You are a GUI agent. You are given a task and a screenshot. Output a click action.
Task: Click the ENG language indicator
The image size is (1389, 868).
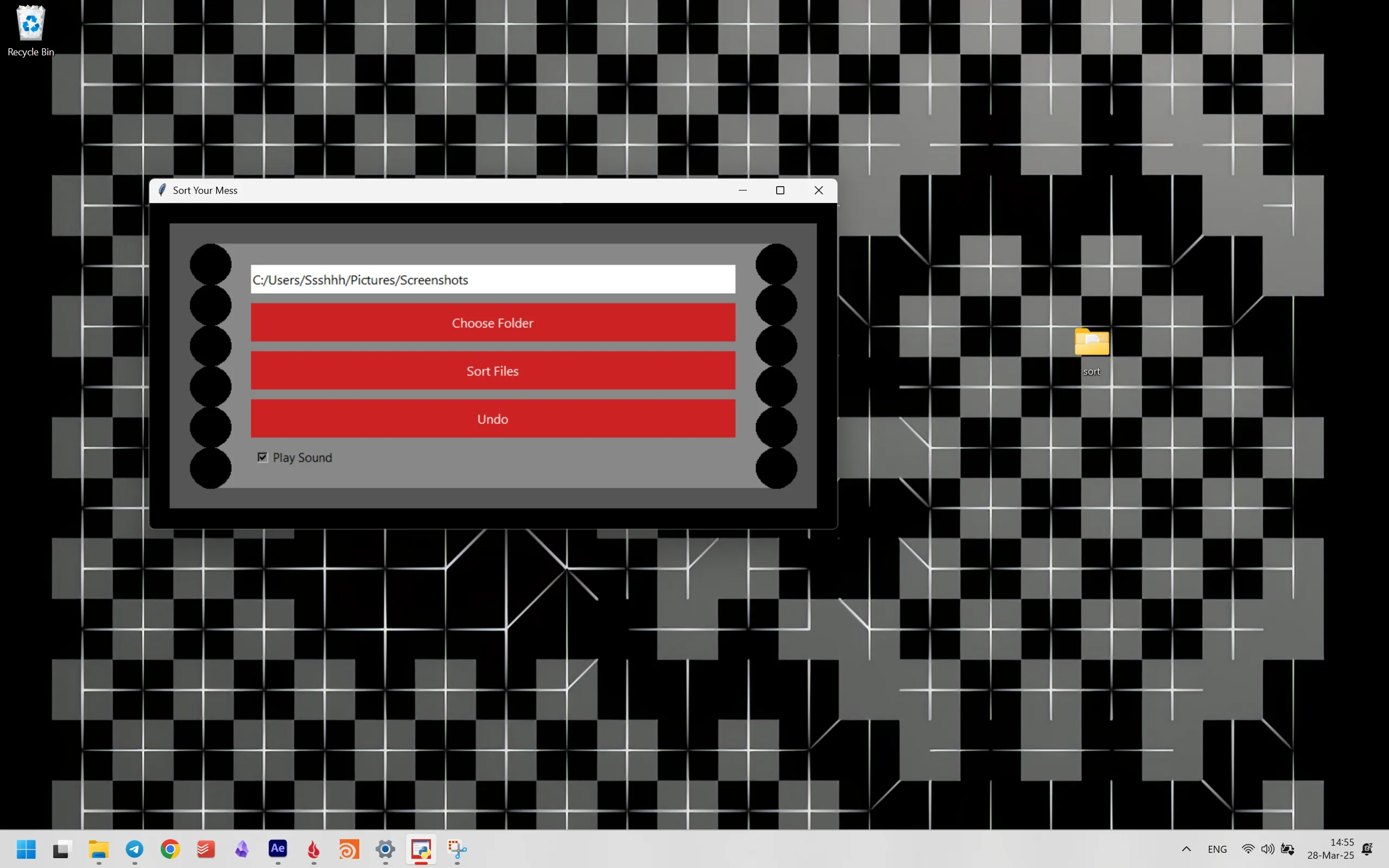(1217, 849)
